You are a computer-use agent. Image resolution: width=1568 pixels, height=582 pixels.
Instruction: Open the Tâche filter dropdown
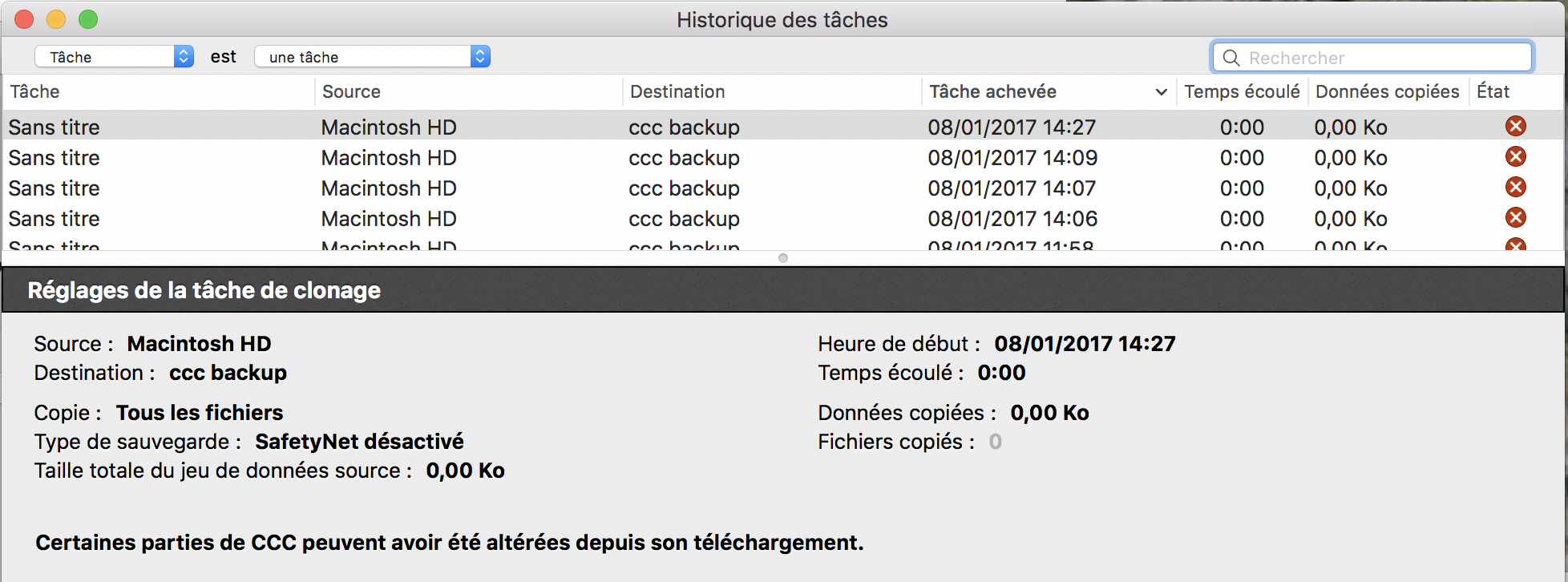114,57
